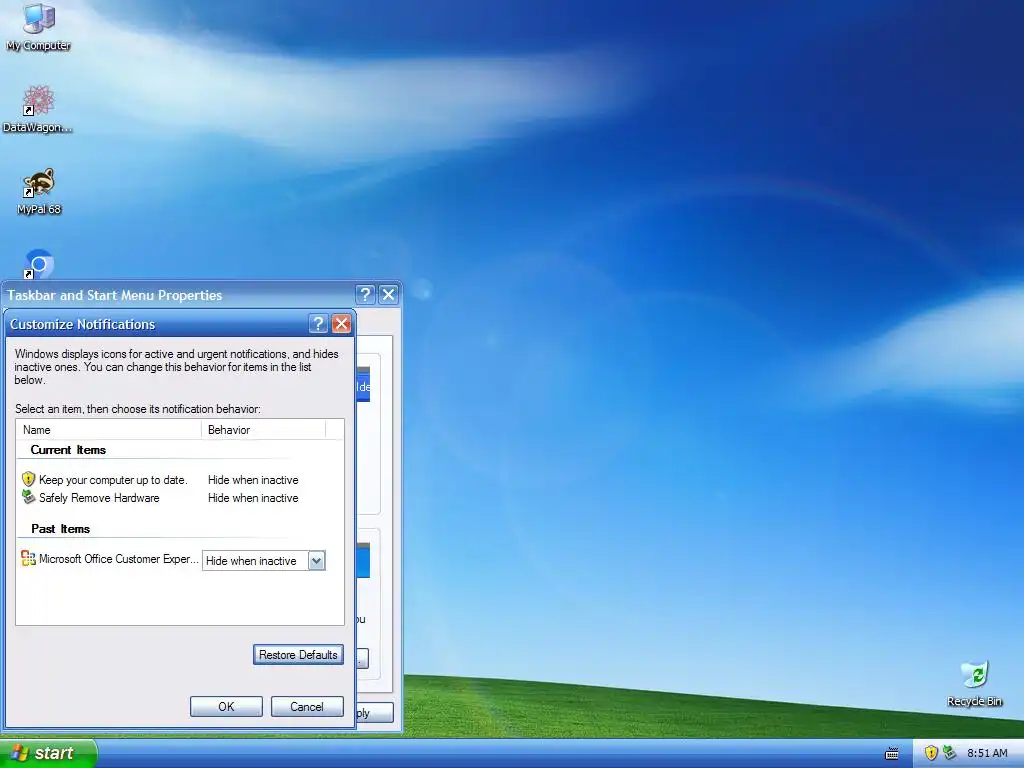Click the Restore Defaults button

coord(298,655)
